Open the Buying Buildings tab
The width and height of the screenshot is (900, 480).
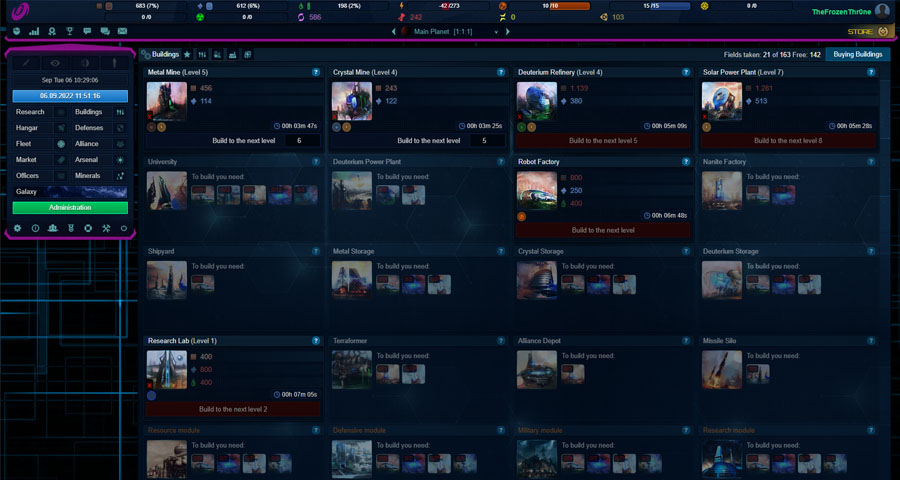[858, 55]
